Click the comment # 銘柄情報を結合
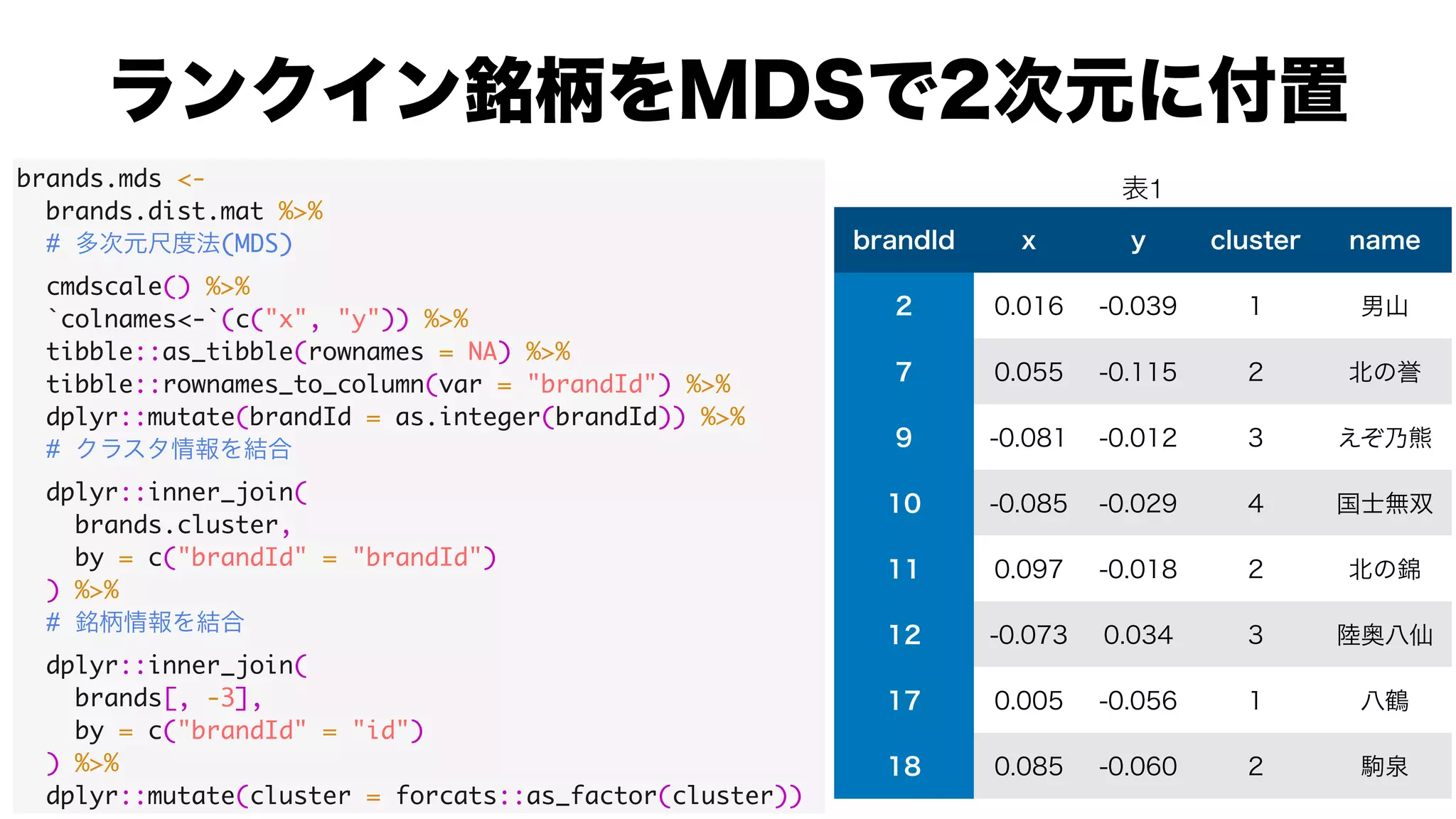This screenshot has width=1456, height=819. [145, 623]
